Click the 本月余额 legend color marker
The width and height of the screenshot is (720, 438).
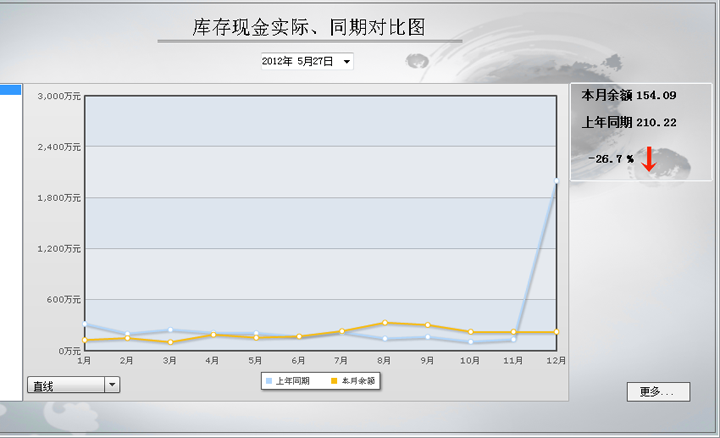[x=334, y=381]
